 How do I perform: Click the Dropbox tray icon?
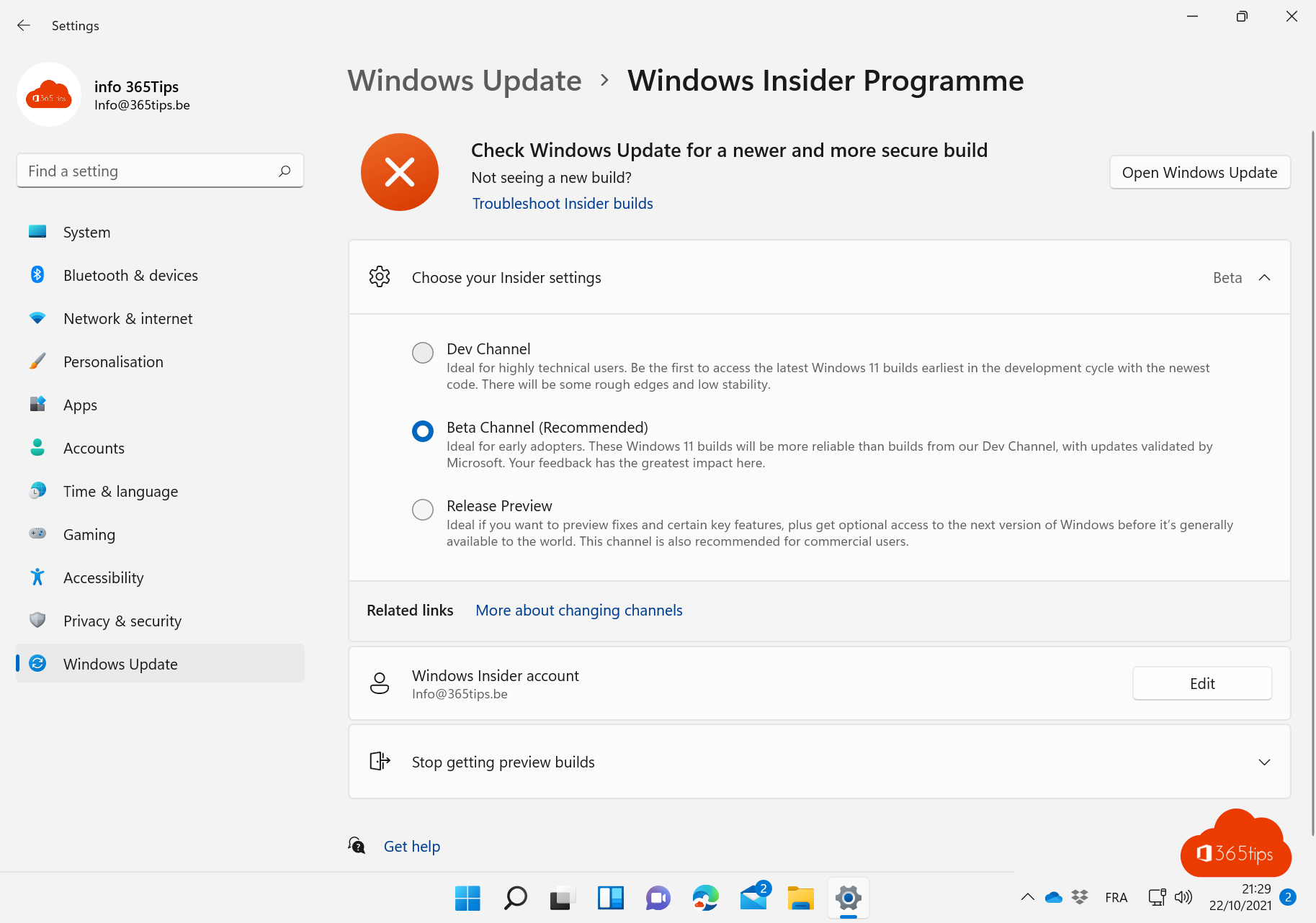pyautogui.click(x=1079, y=897)
